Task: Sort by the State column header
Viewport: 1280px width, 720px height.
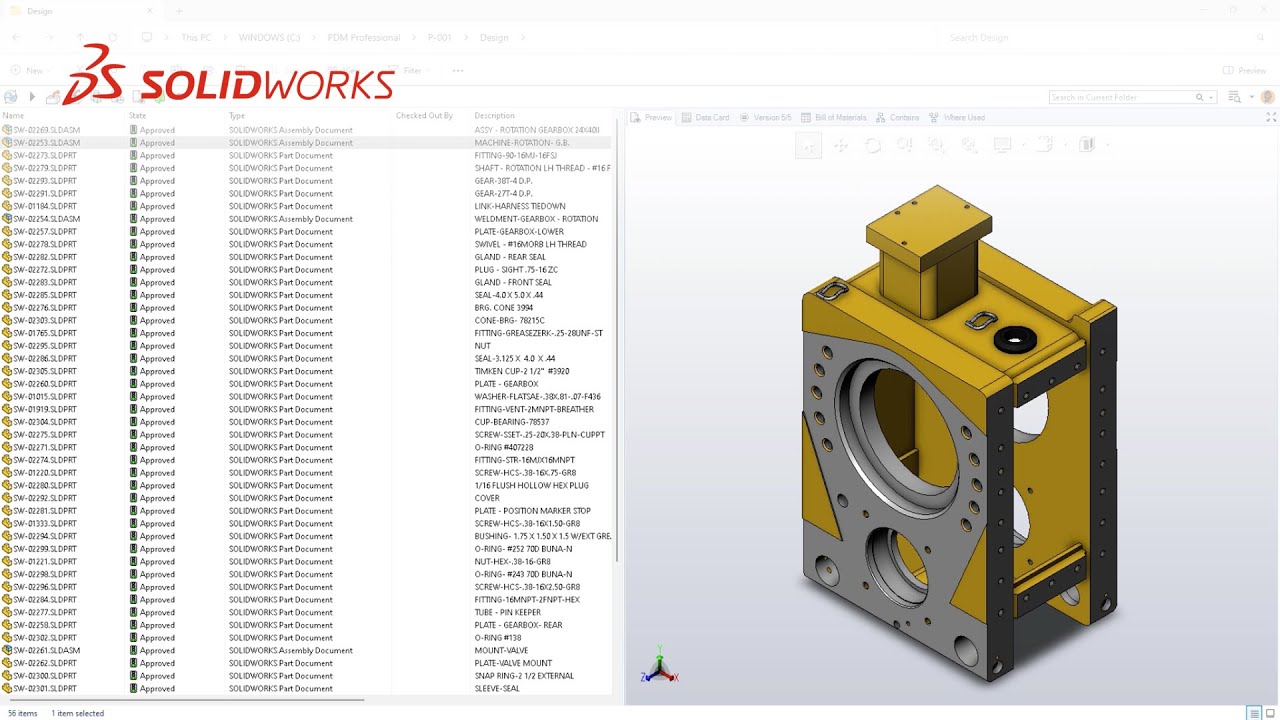Action: [138, 116]
